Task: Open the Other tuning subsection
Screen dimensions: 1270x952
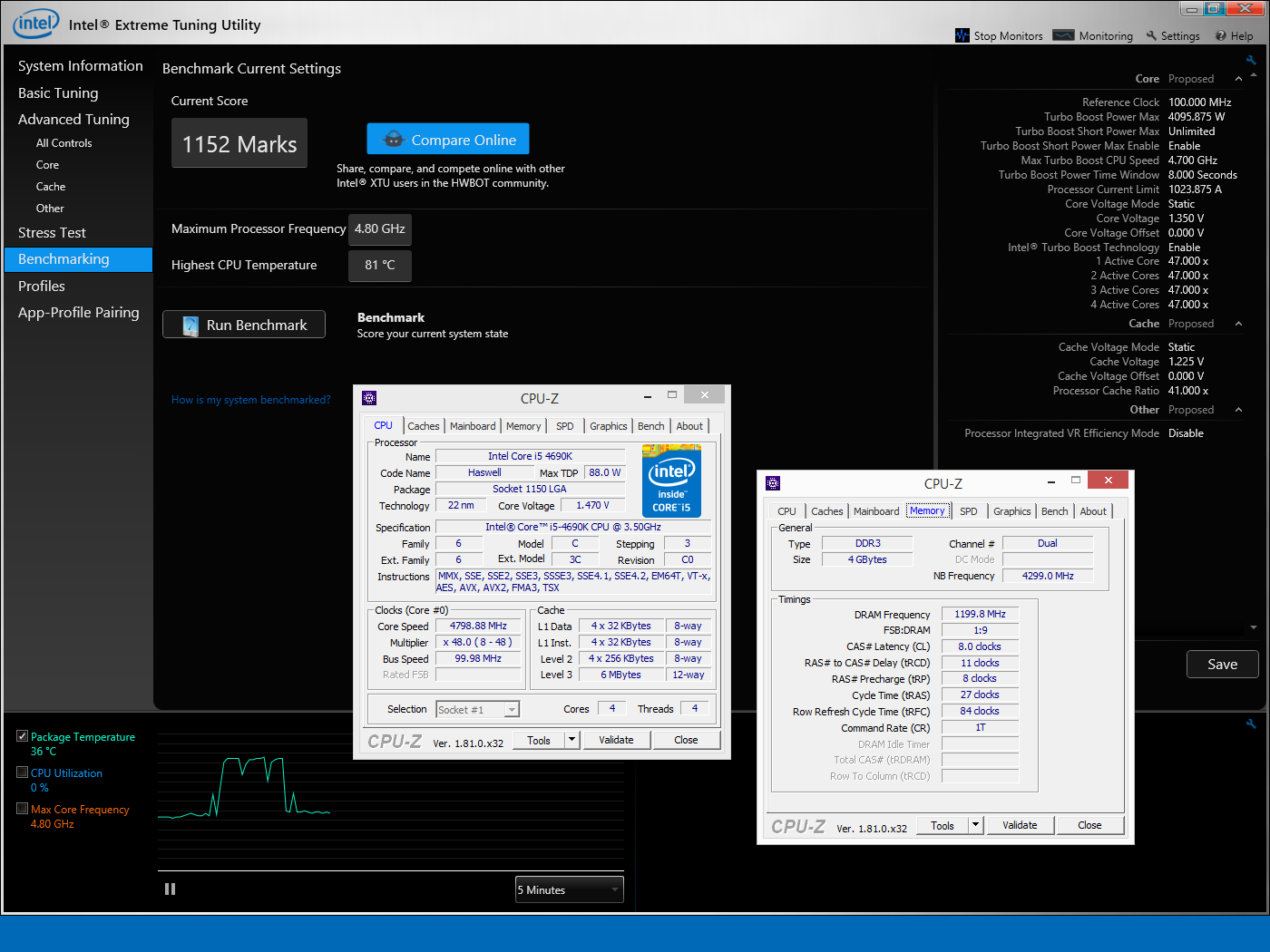Action: tap(50, 209)
